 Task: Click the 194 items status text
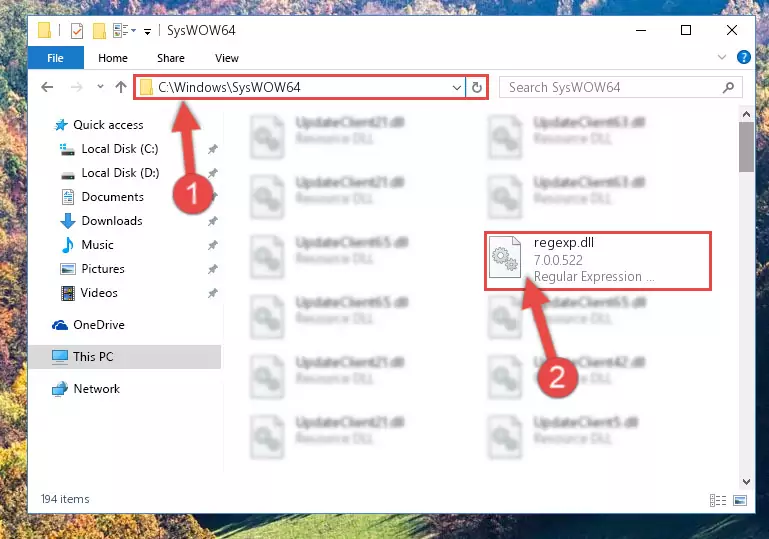click(x=65, y=499)
